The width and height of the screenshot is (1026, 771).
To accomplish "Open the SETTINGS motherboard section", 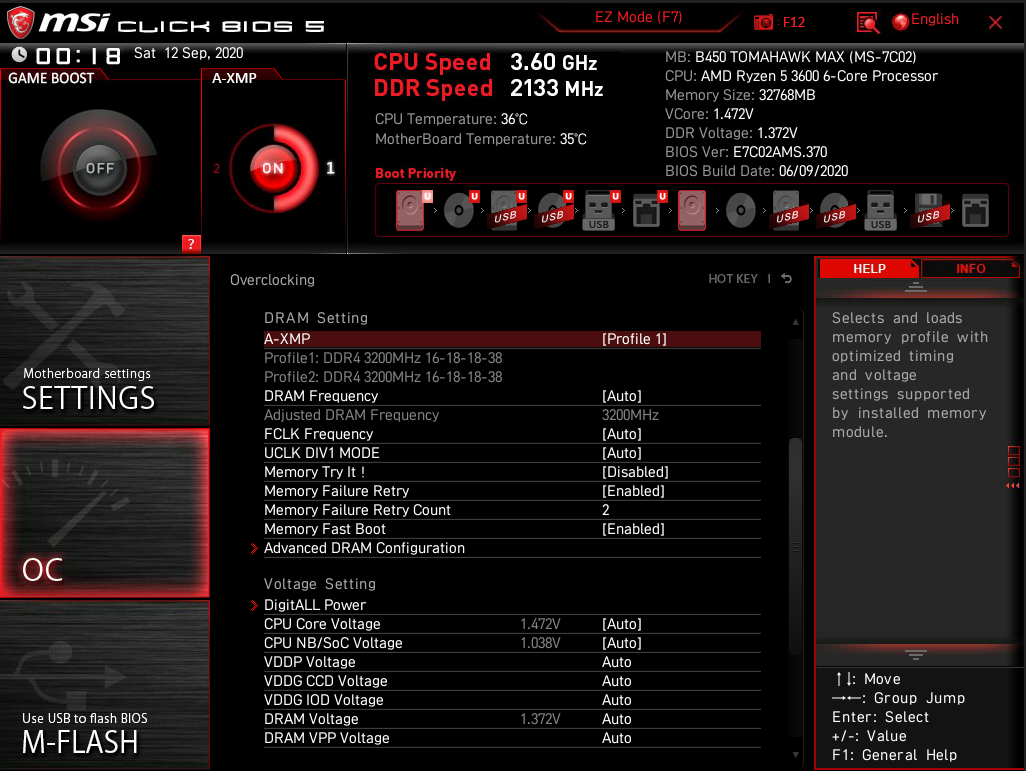I will point(105,341).
